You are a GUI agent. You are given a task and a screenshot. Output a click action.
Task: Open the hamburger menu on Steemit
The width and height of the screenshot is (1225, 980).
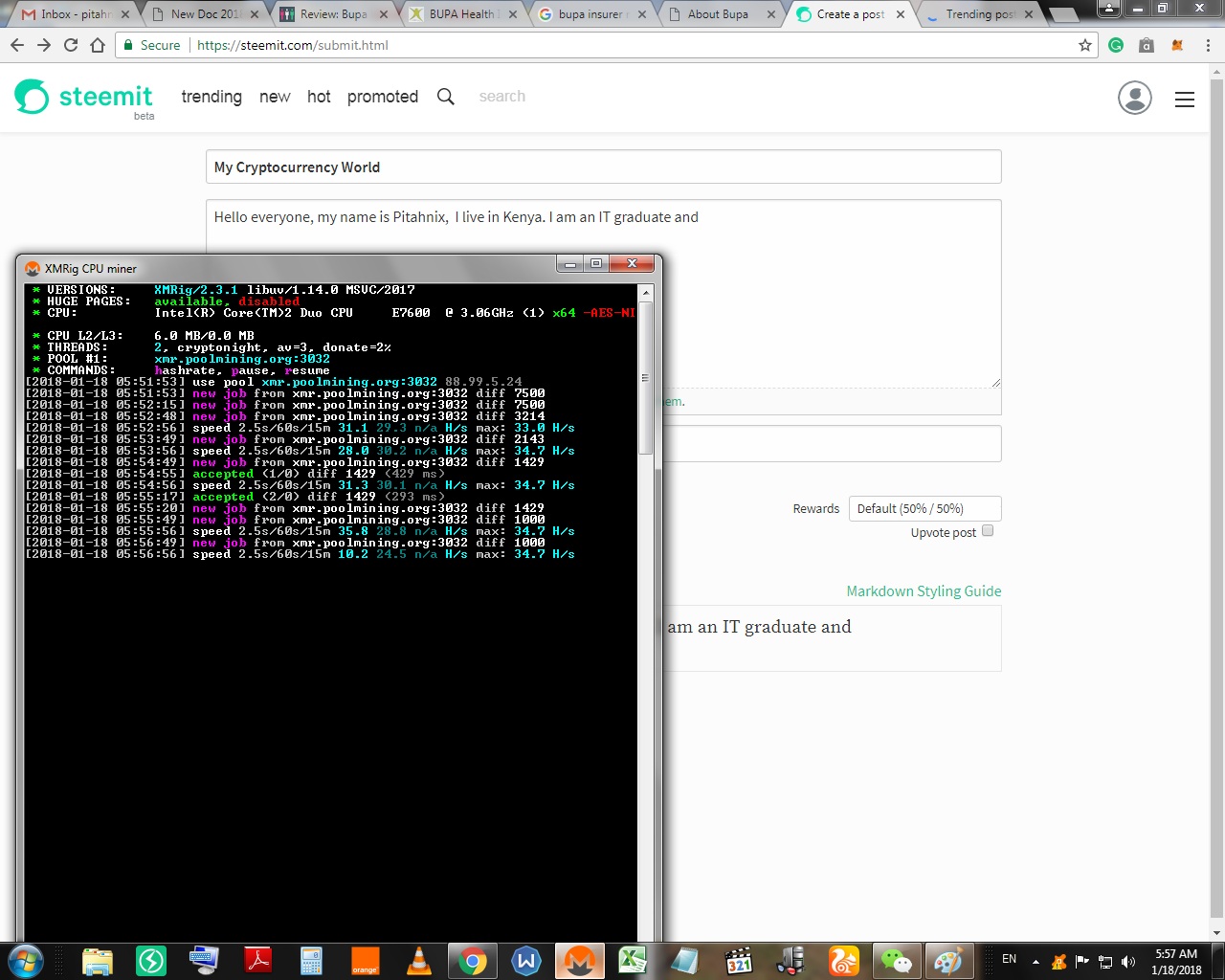click(x=1185, y=100)
